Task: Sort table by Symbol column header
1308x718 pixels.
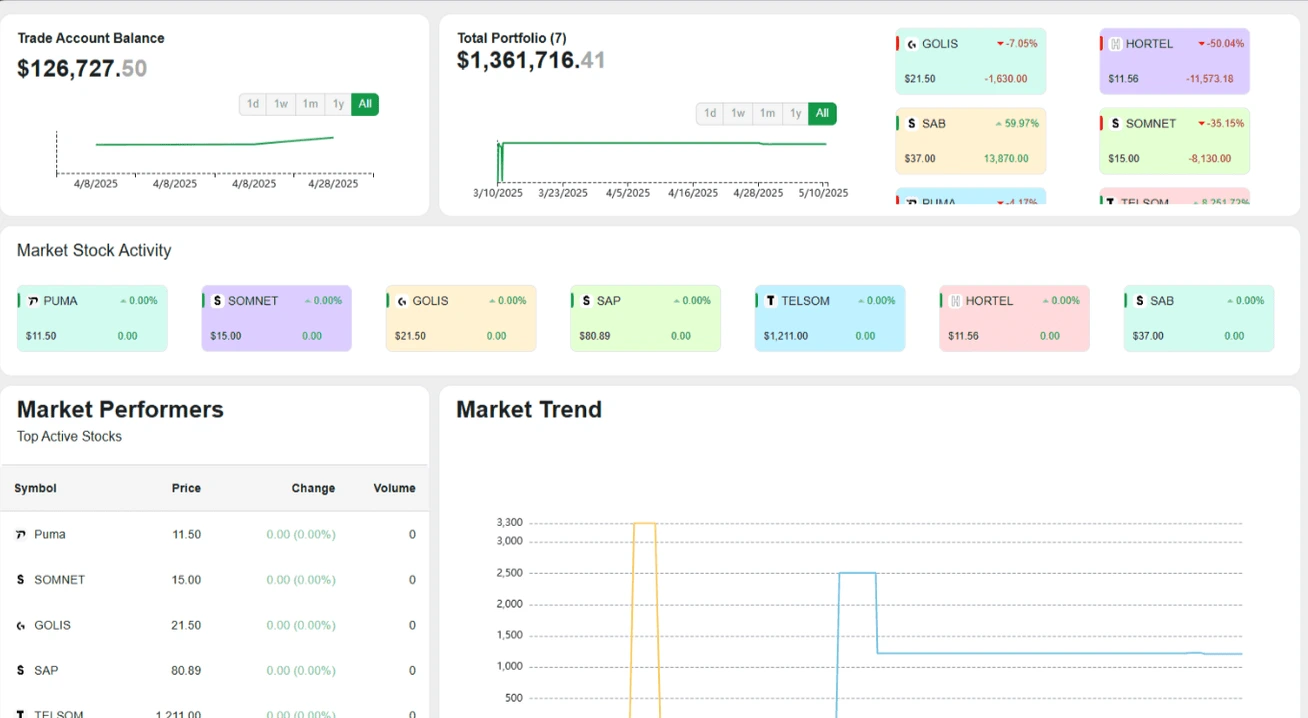Action: (x=35, y=489)
